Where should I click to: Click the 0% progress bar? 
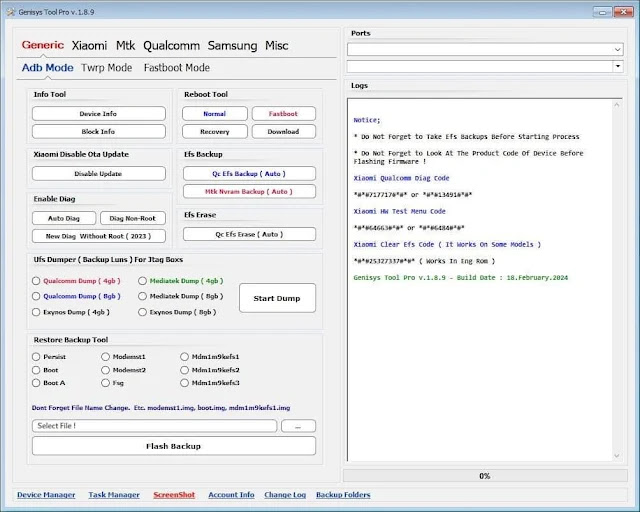tap(485, 476)
